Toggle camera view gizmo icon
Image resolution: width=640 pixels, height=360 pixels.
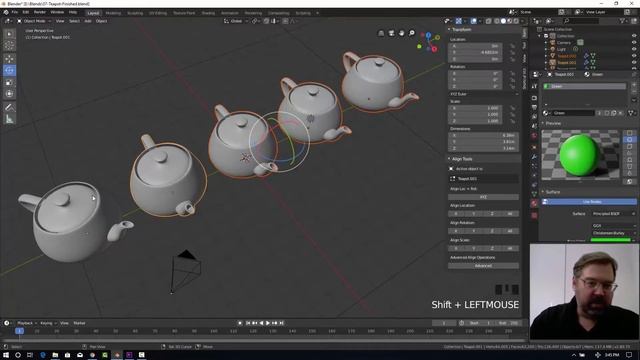391,33
